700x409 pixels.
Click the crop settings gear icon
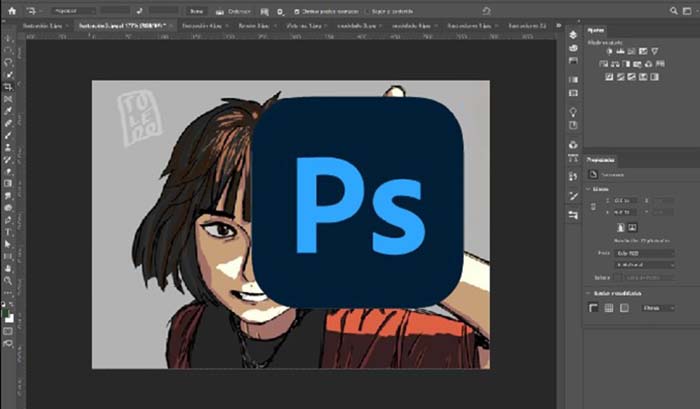point(279,10)
